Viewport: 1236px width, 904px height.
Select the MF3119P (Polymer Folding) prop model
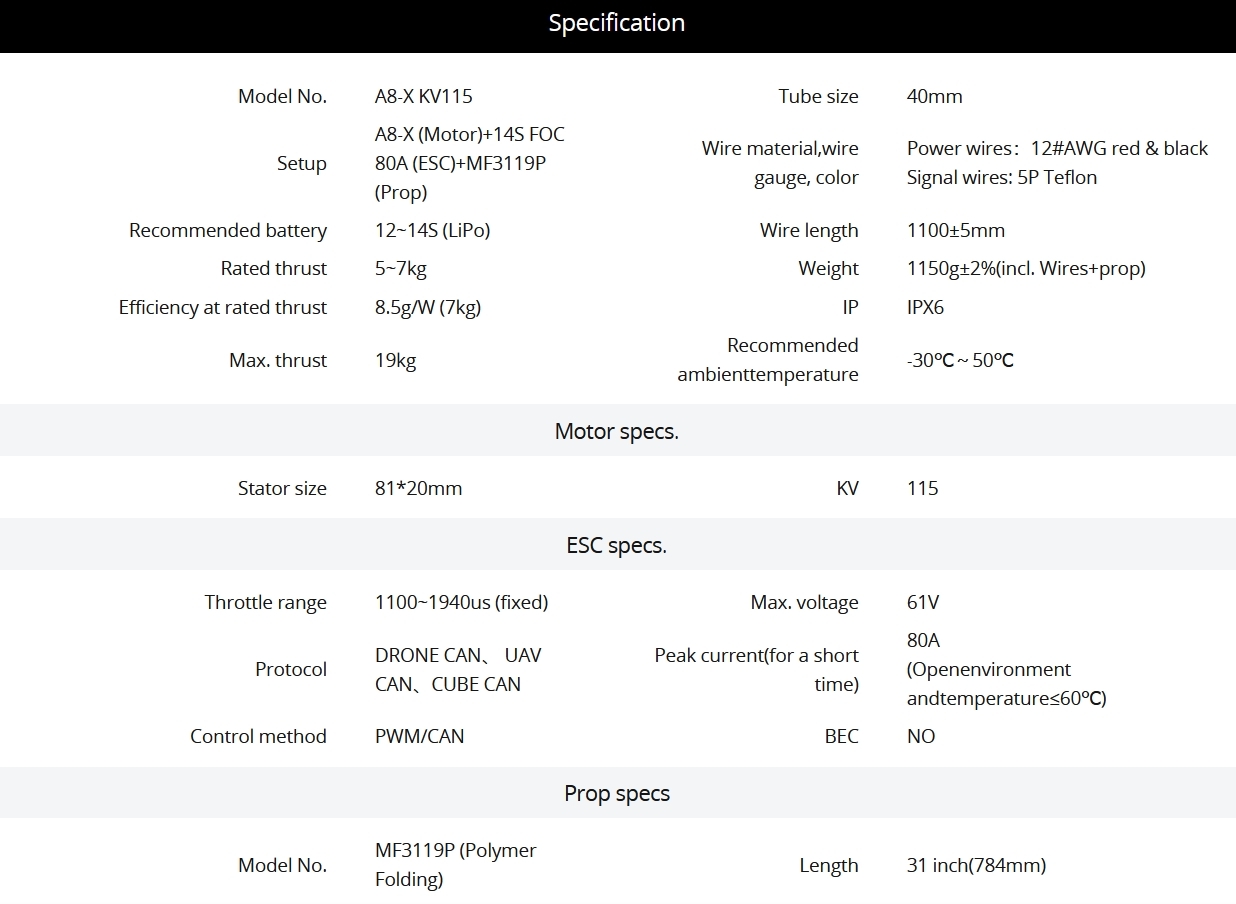(x=456, y=865)
